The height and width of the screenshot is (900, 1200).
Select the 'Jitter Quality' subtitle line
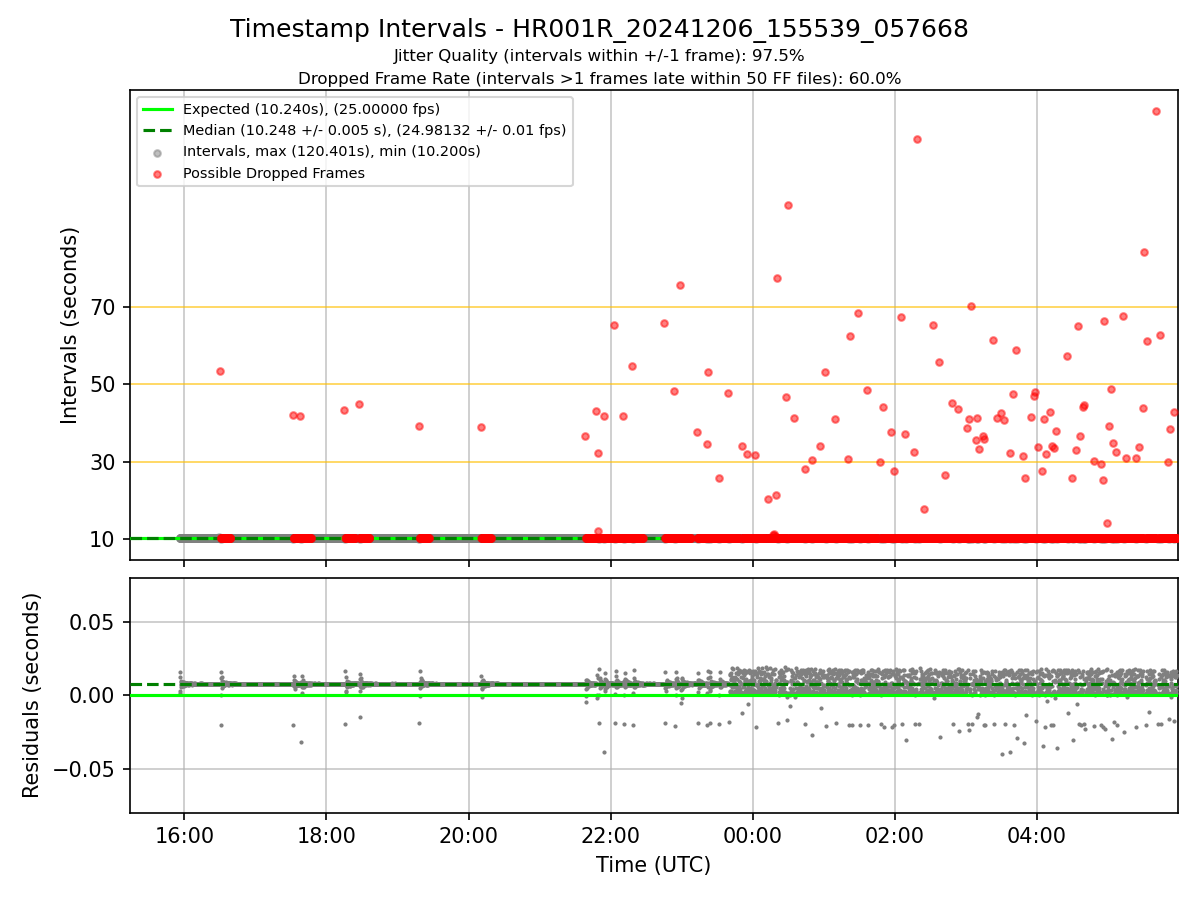click(599, 56)
